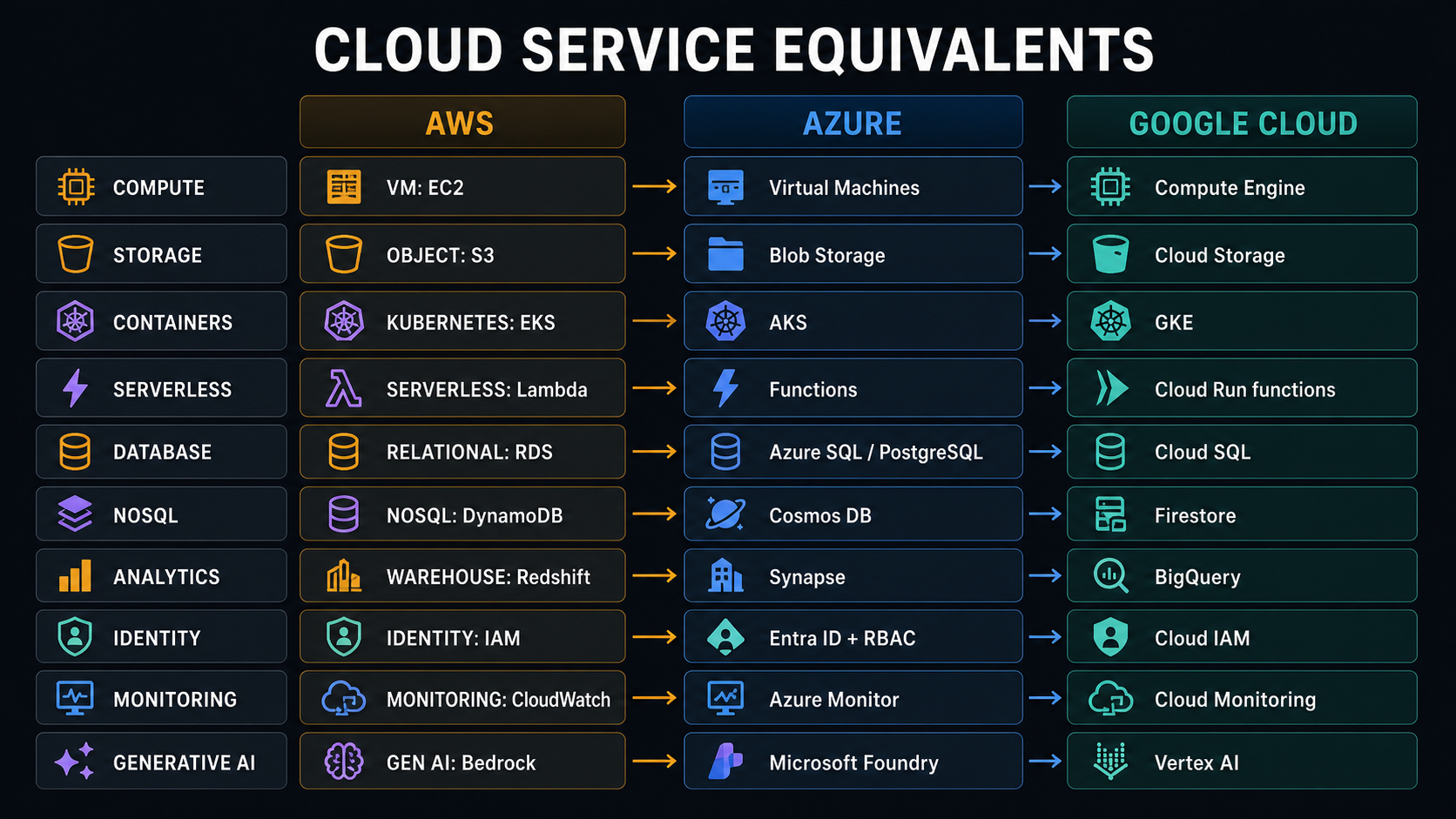Click the "Azure SQL / PostgreSQL" label

(x=875, y=453)
